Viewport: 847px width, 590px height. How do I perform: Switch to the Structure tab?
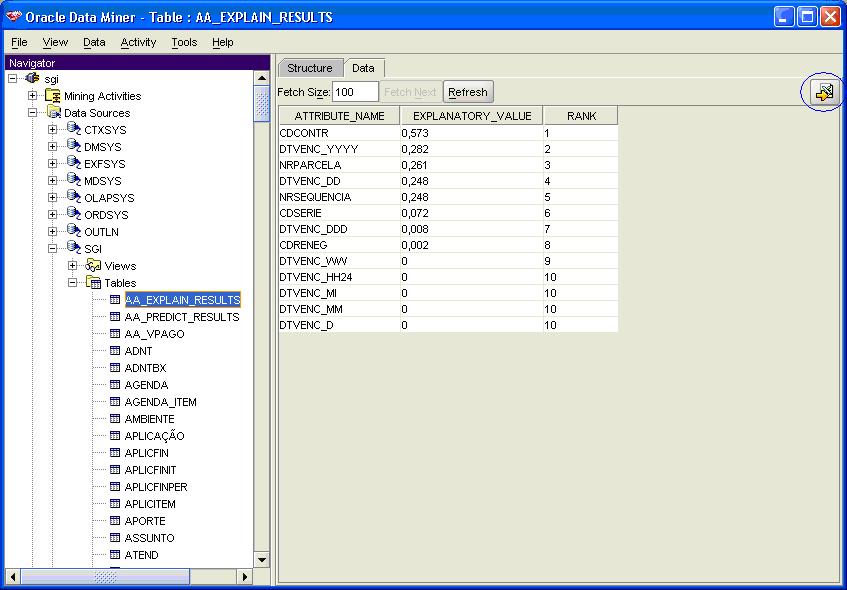pos(309,68)
